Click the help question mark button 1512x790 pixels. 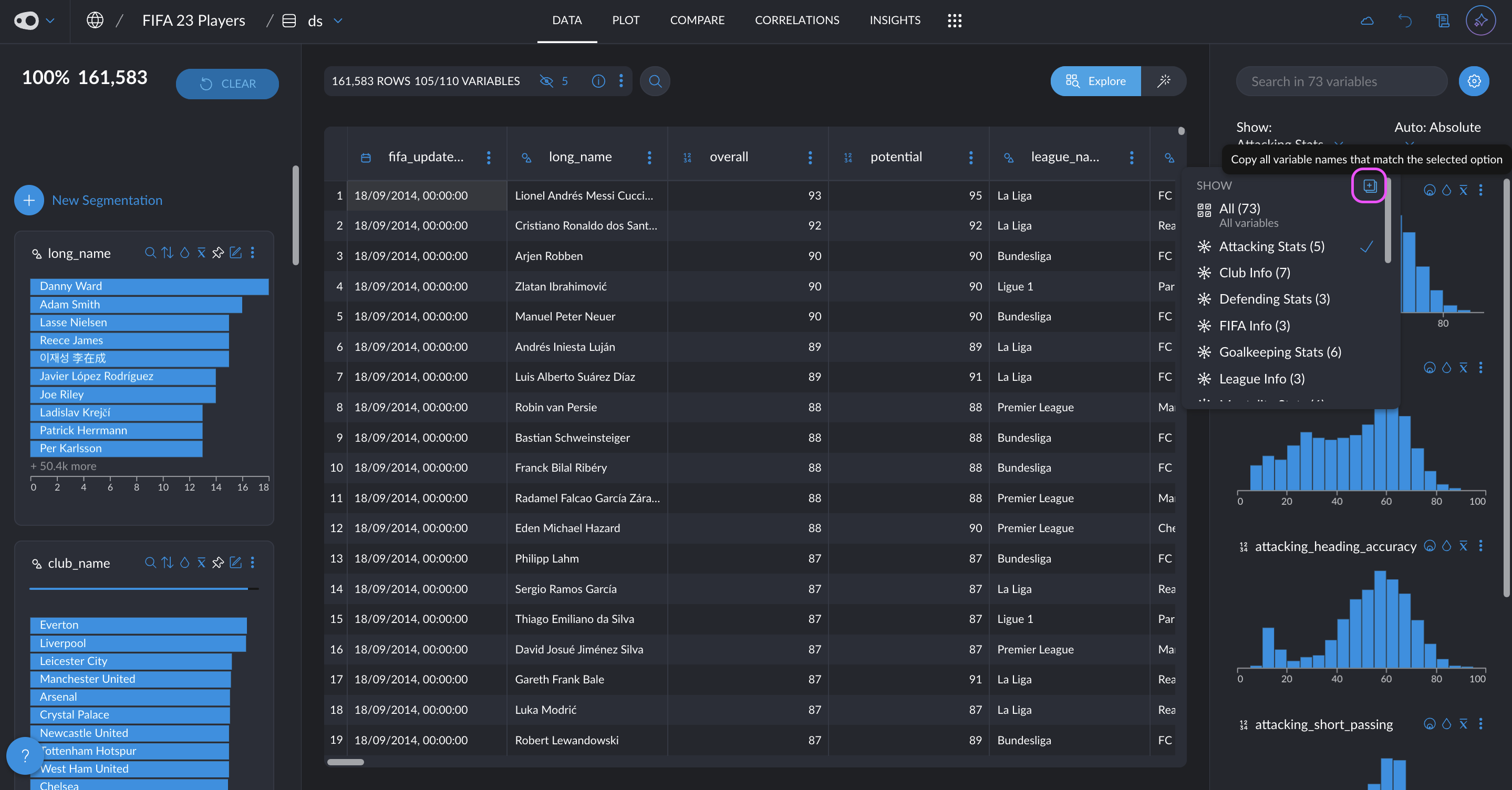coord(25,755)
